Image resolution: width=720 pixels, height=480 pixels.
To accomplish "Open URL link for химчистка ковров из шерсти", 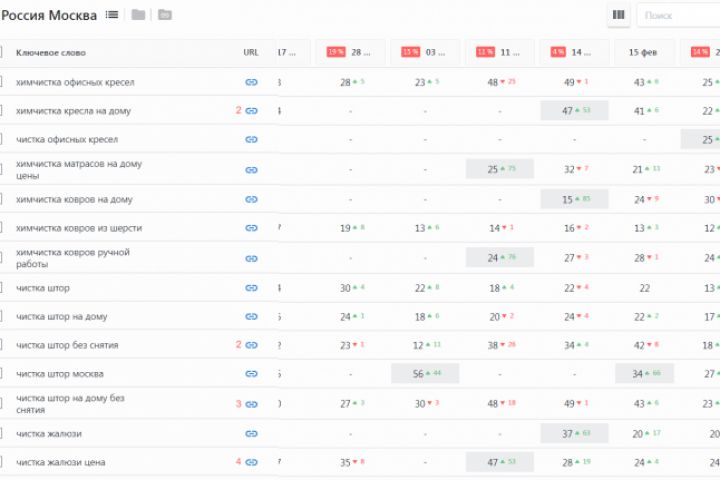I will pyautogui.click(x=251, y=228).
